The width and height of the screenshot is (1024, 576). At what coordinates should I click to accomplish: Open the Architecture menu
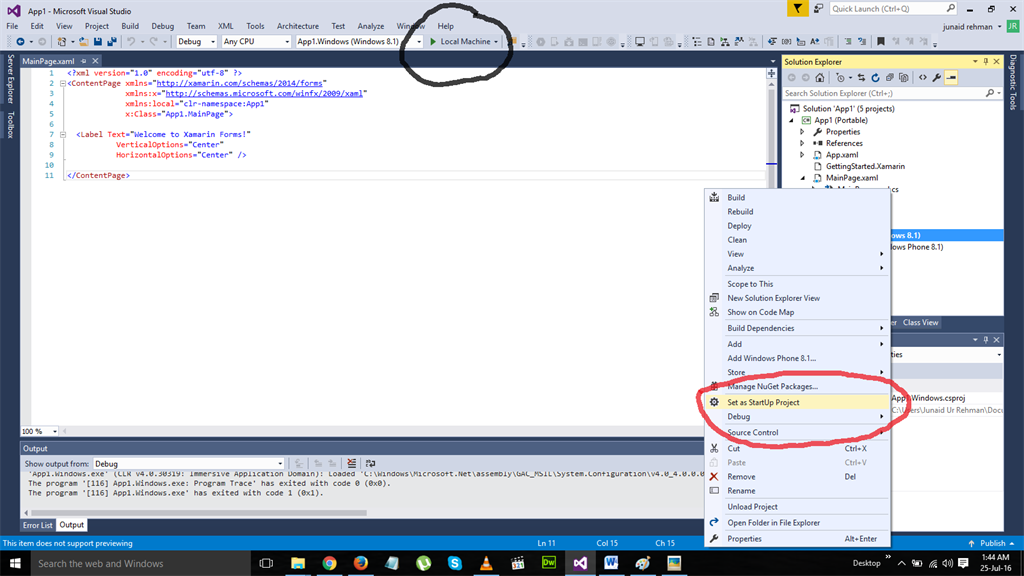click(298, 26)
